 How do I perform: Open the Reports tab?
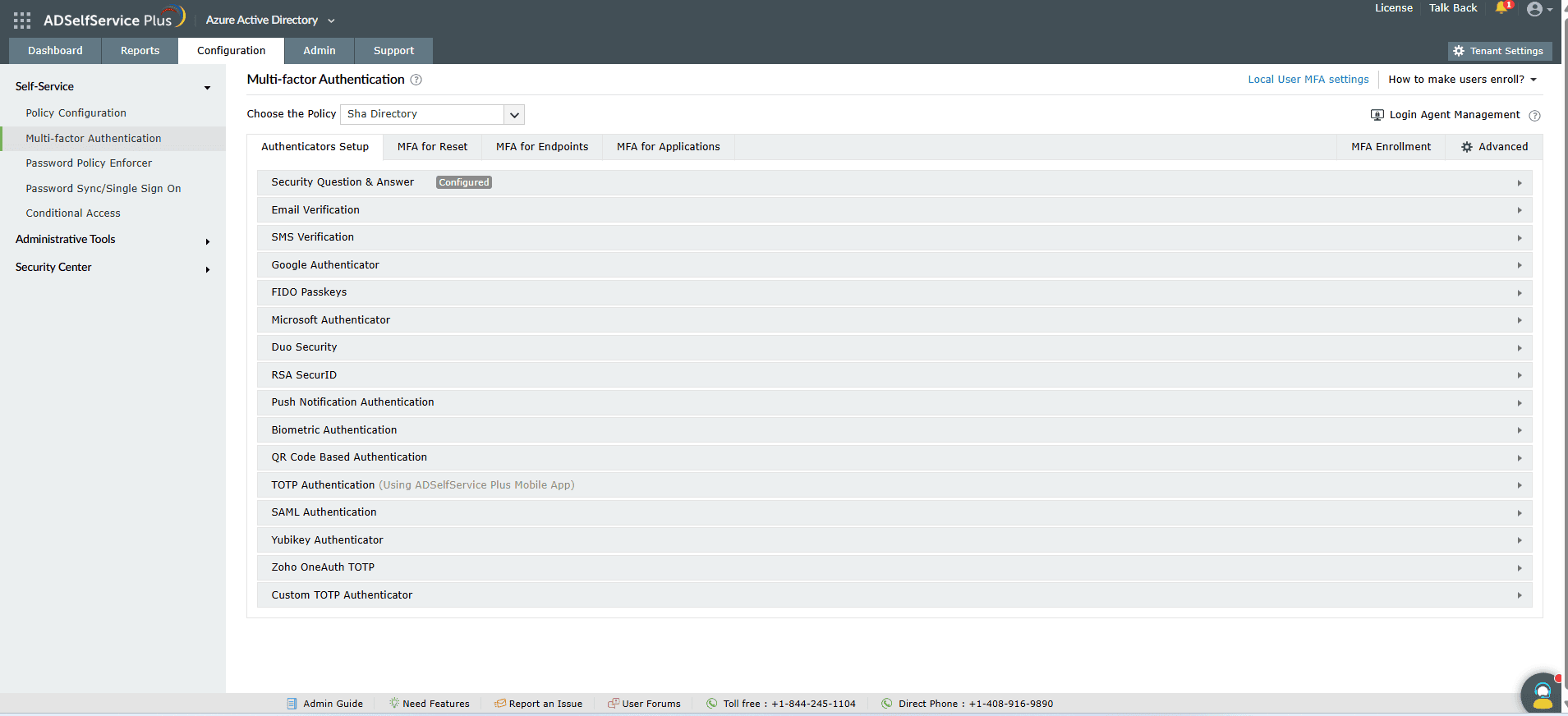click(x=140, y=51)
